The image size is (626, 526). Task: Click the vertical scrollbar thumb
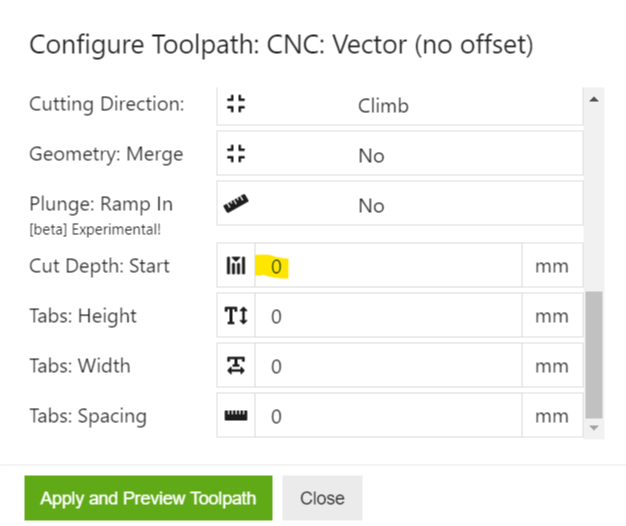click(x=594, y=355)
